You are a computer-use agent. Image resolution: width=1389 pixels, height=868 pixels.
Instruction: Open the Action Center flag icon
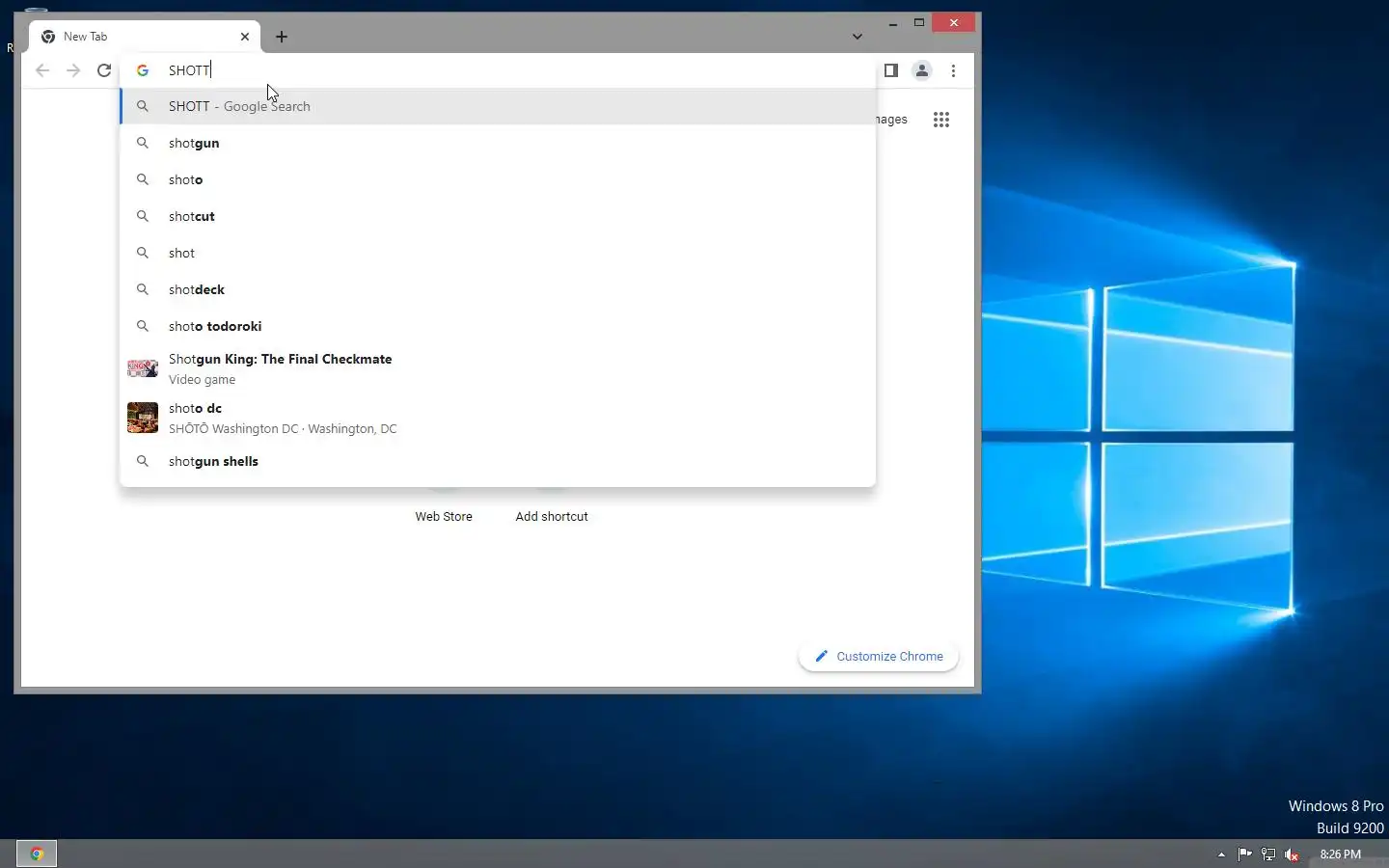tap(1244, 854)
